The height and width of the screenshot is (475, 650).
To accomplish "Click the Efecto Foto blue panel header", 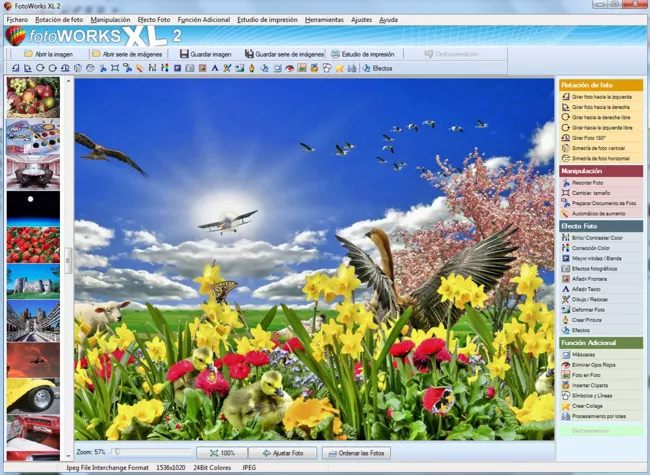I will coord(601,226).
